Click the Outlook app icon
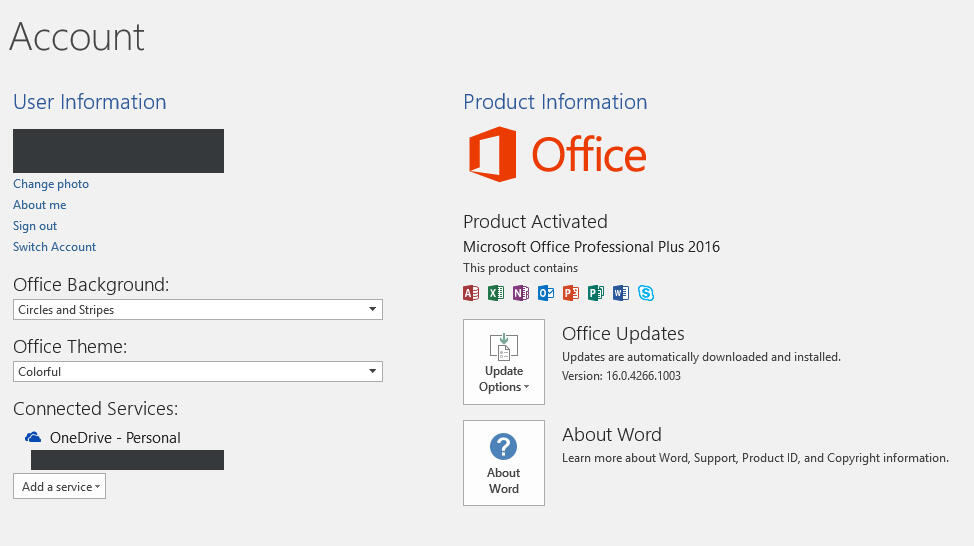 (x=545, y=293)
